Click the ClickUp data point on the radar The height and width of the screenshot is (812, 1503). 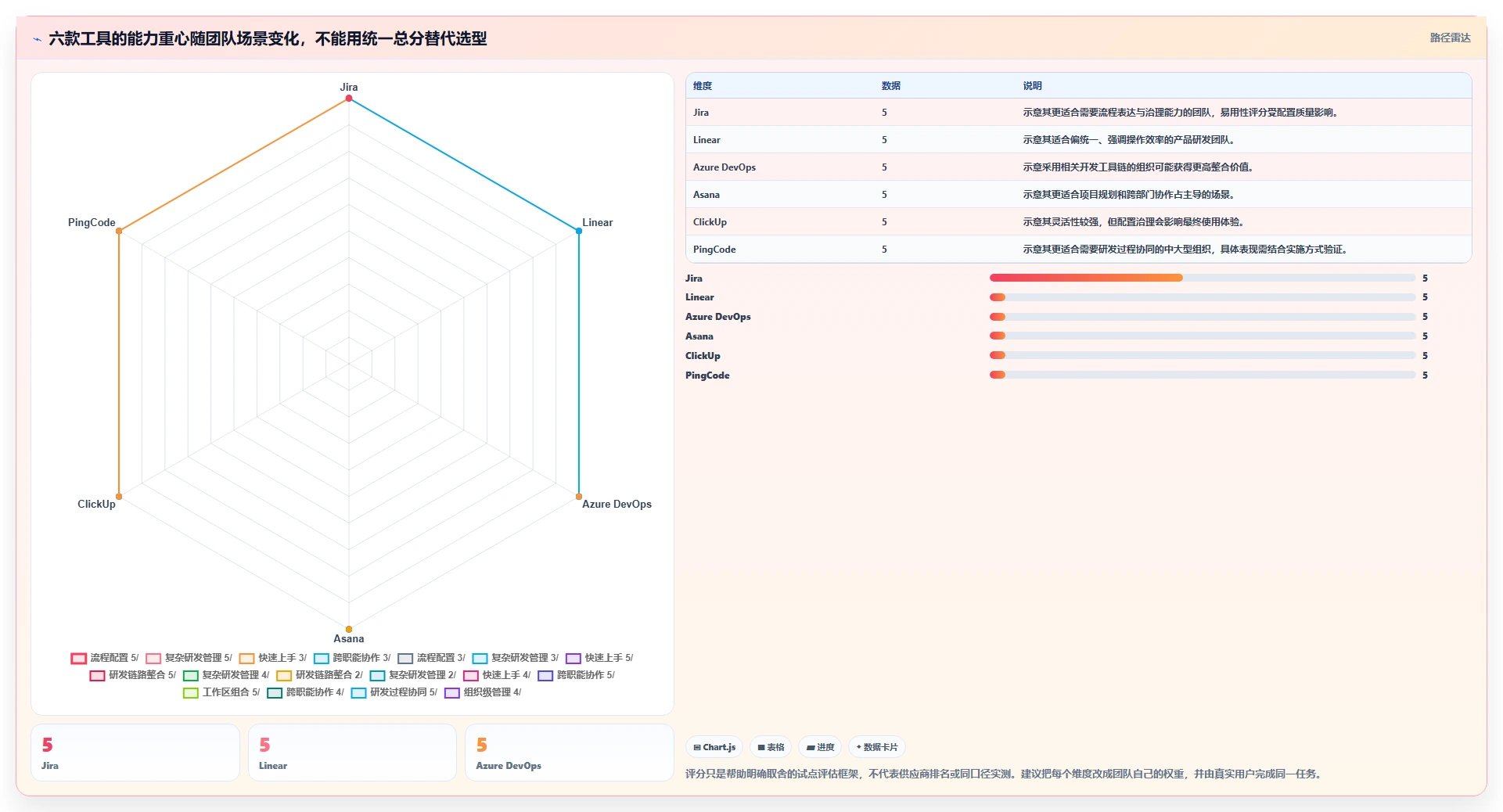pos(119,497)
